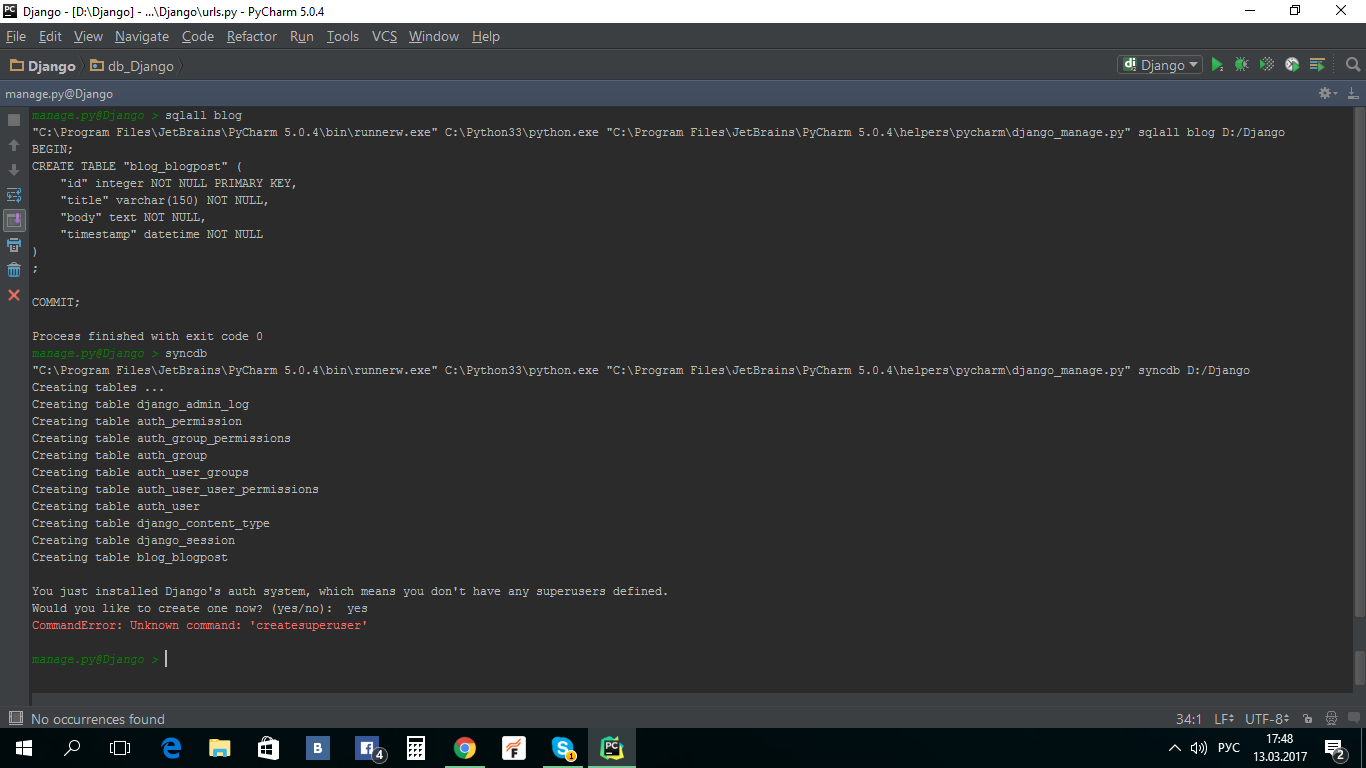Select the db_Django breadcrumb item

[x=132, y=66]
